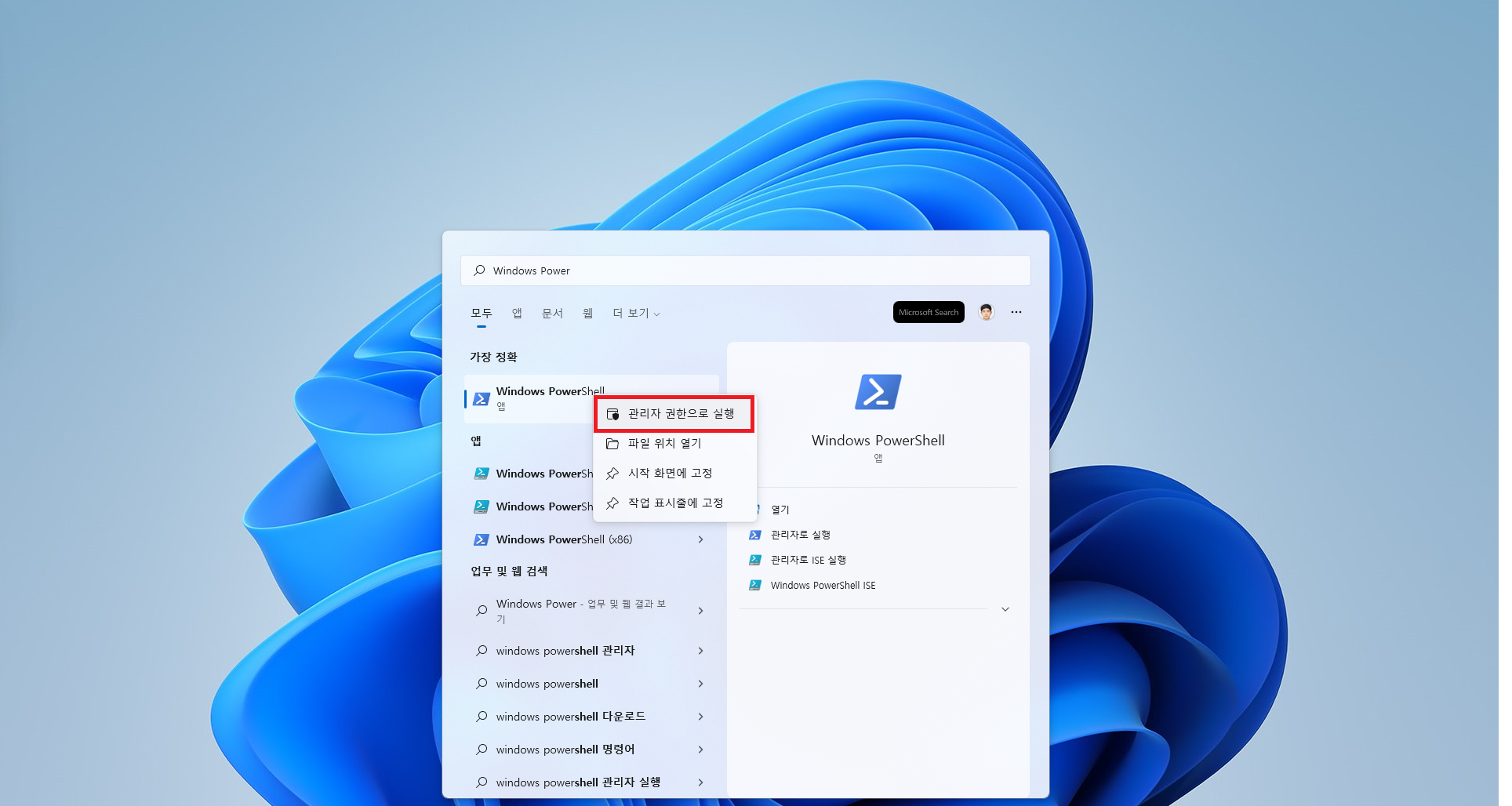
Task: Click search icon beside windows powershell 관리자 실행
Action: tap(482, 782)
